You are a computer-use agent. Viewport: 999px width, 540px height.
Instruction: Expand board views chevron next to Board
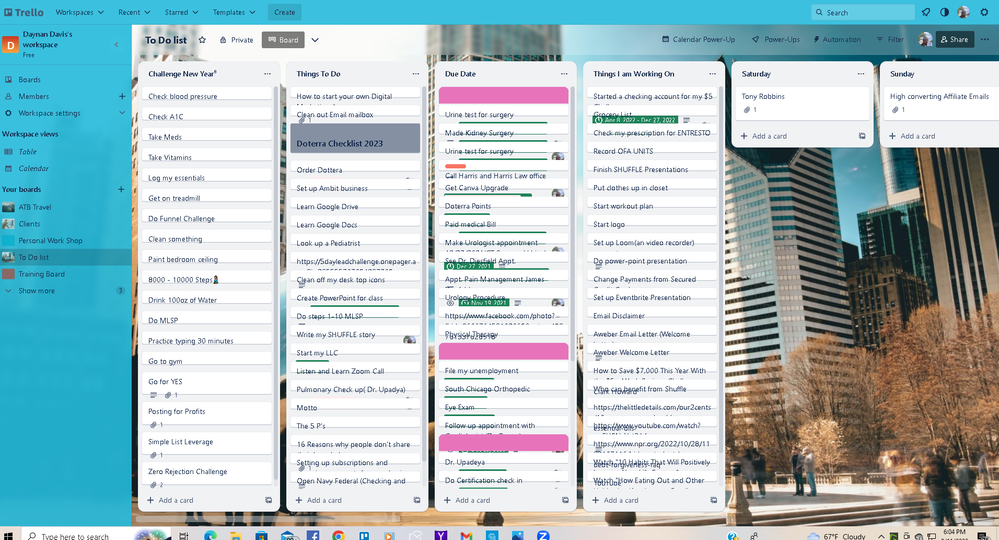pyautogui.click(x=315, y=39)
